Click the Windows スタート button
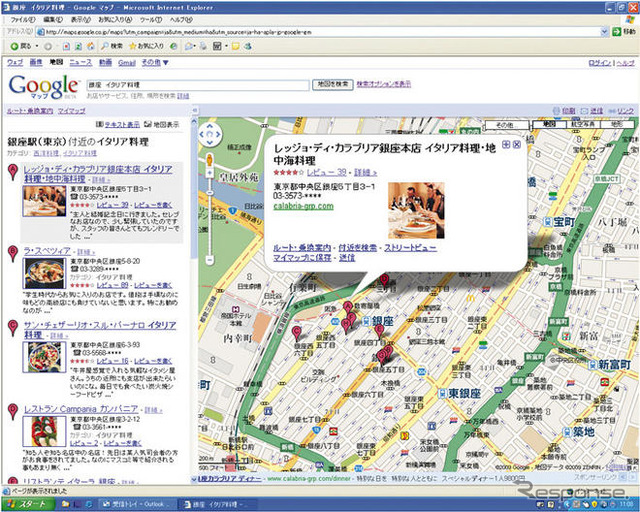 click(x=27, y=504)
